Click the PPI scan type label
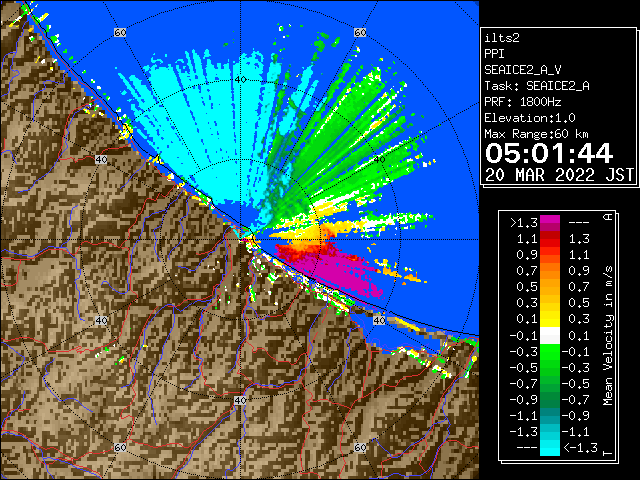 click(494, 54)
